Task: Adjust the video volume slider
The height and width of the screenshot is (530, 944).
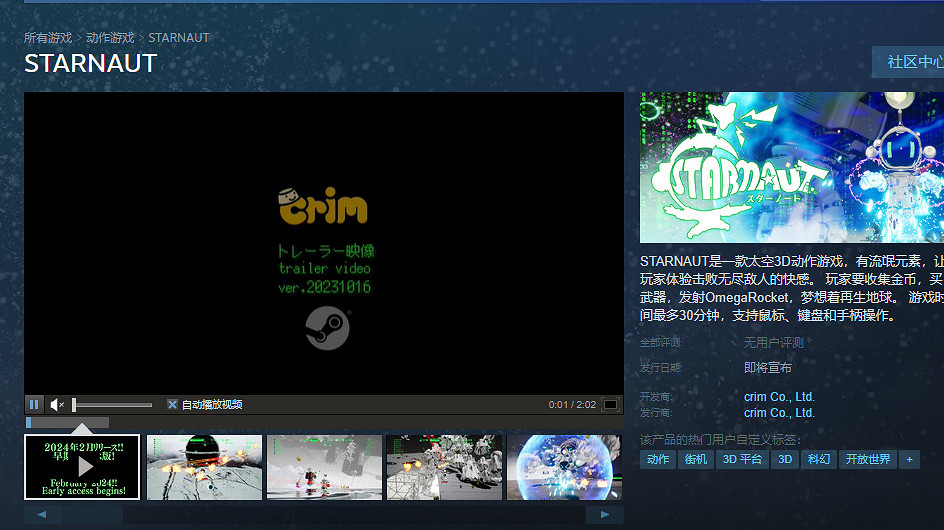Action: [x=112, y=405]
